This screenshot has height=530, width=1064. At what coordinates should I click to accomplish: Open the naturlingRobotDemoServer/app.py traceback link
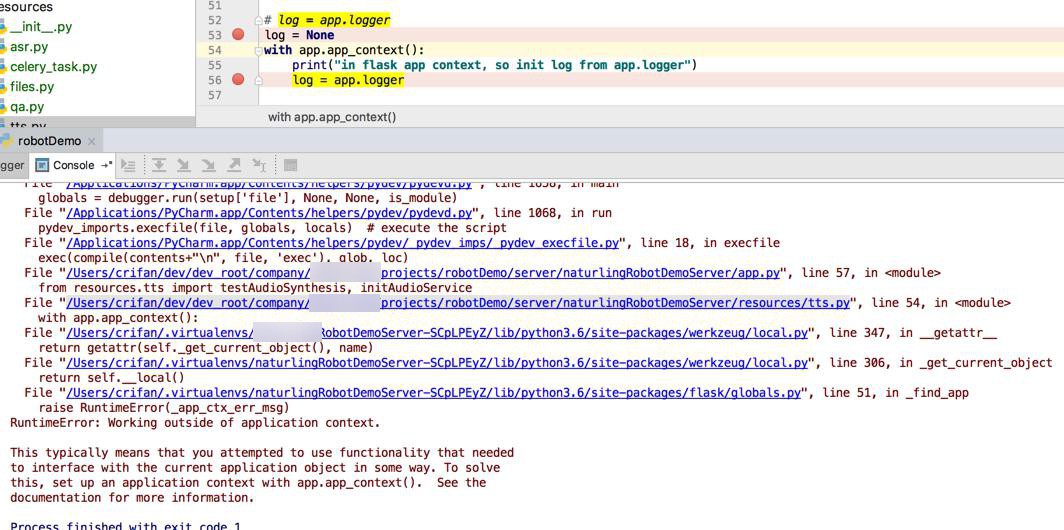(422, 273)
